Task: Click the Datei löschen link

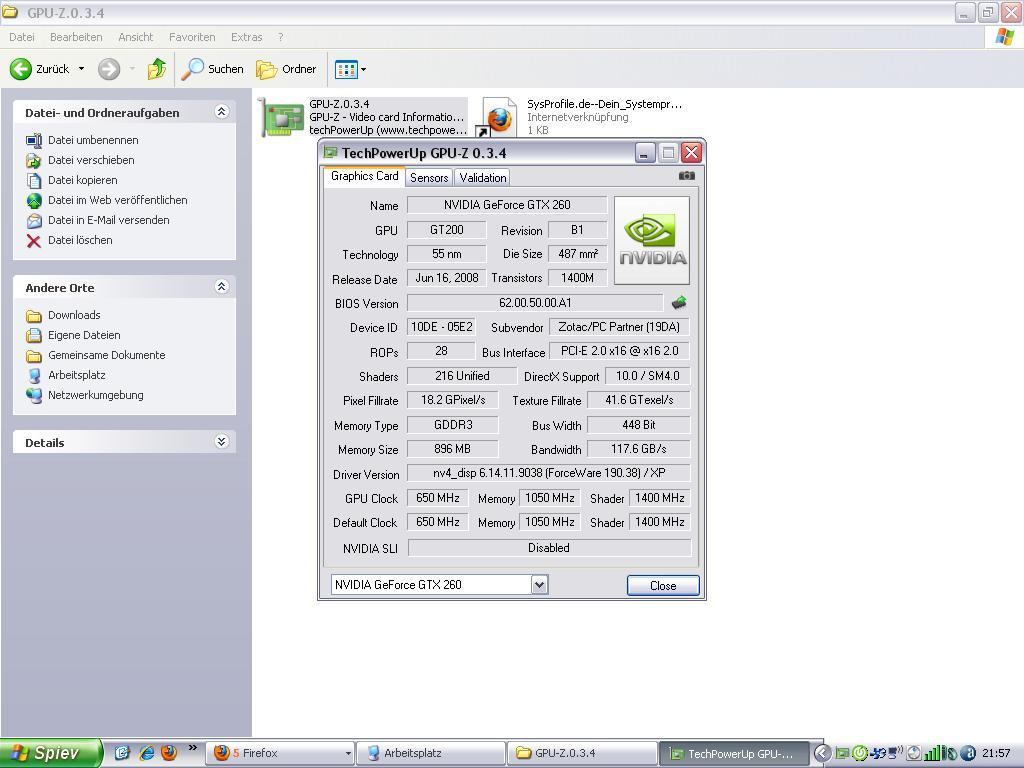Action: [x=80, y=240]
